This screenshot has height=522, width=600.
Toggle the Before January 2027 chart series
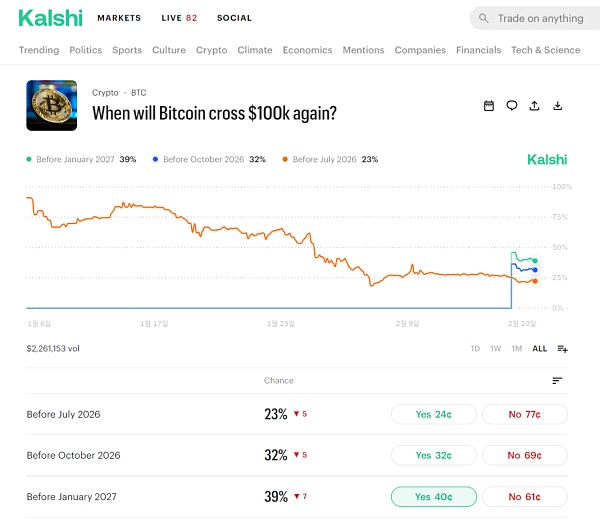(x=81, y=159)
